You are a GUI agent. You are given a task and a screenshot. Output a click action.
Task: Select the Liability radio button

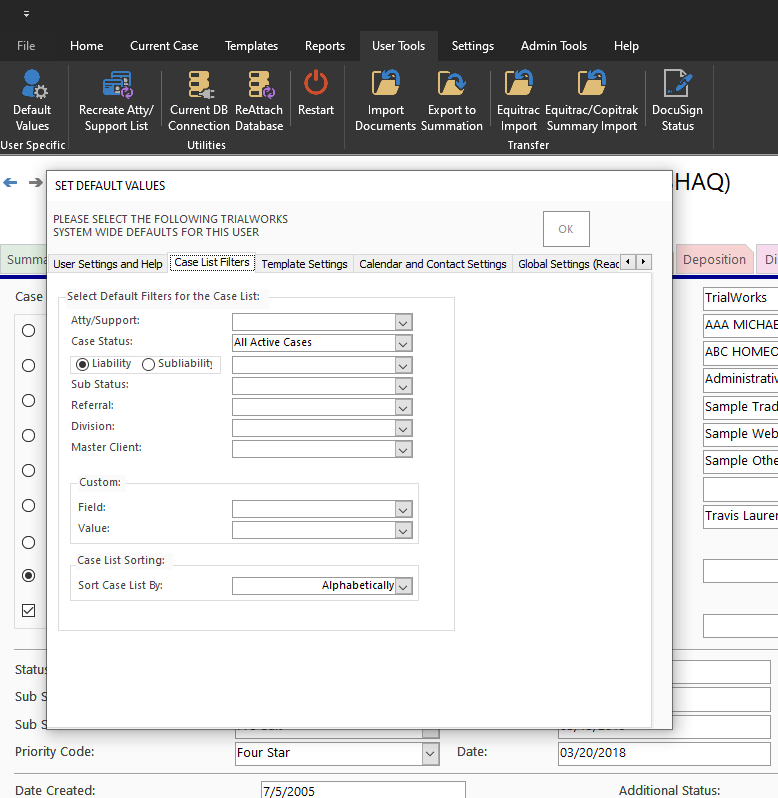pyautogui.click(x=82, y=364)
